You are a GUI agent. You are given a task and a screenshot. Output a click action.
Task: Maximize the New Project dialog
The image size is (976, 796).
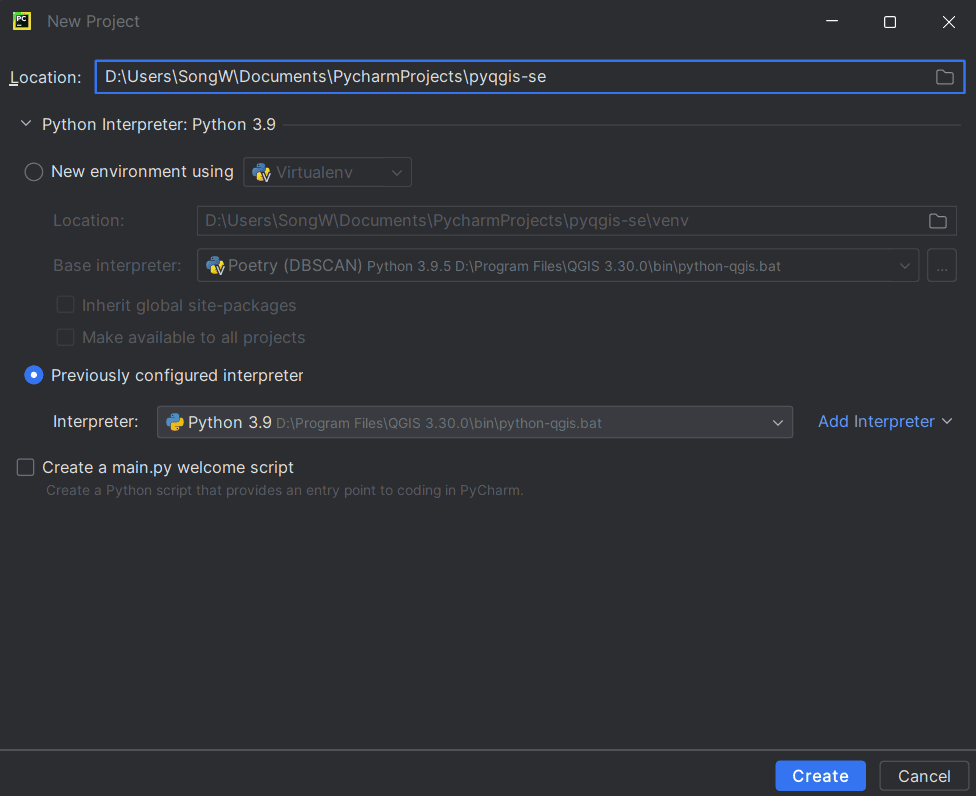890,22
